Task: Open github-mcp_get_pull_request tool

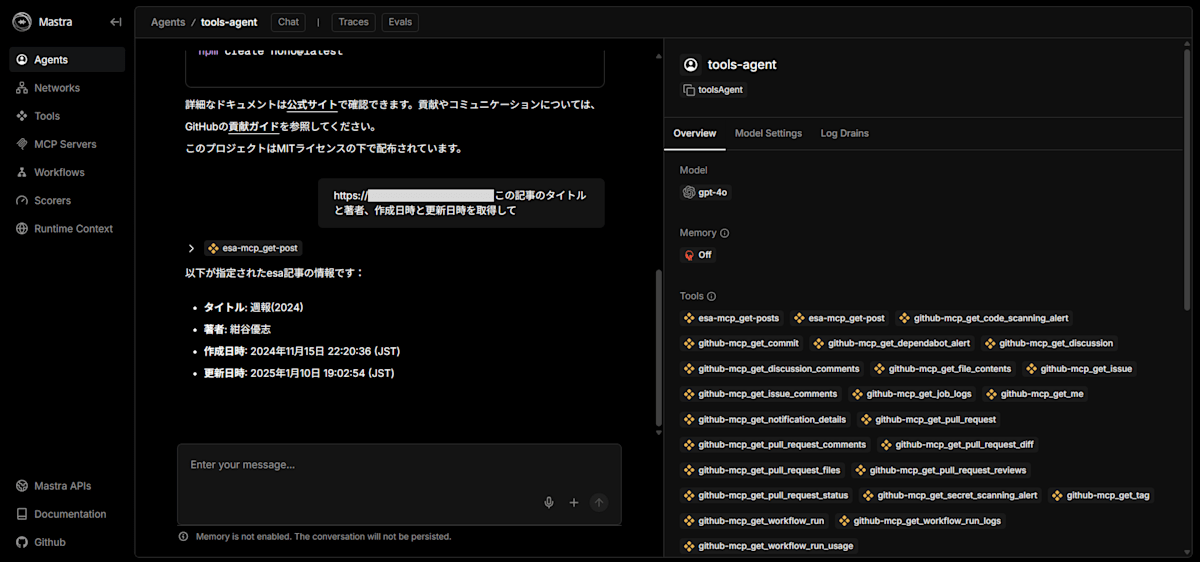Action: [x=929, y=420]
